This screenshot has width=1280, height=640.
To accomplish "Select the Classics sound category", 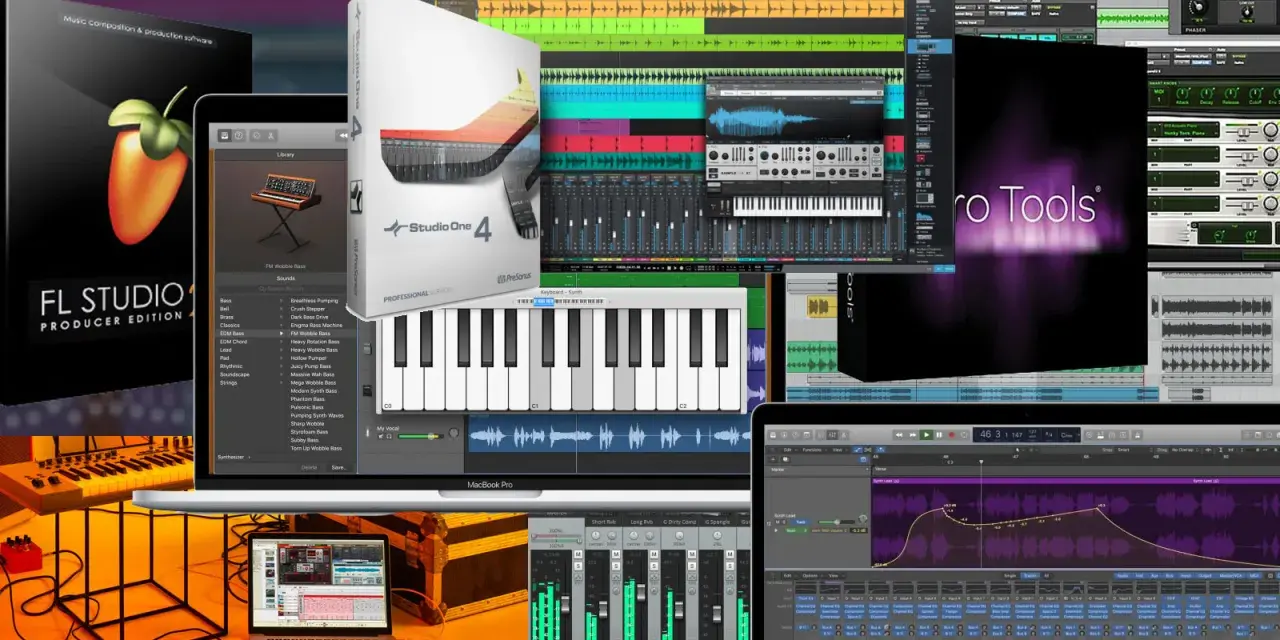I will (x=230, y=325).
